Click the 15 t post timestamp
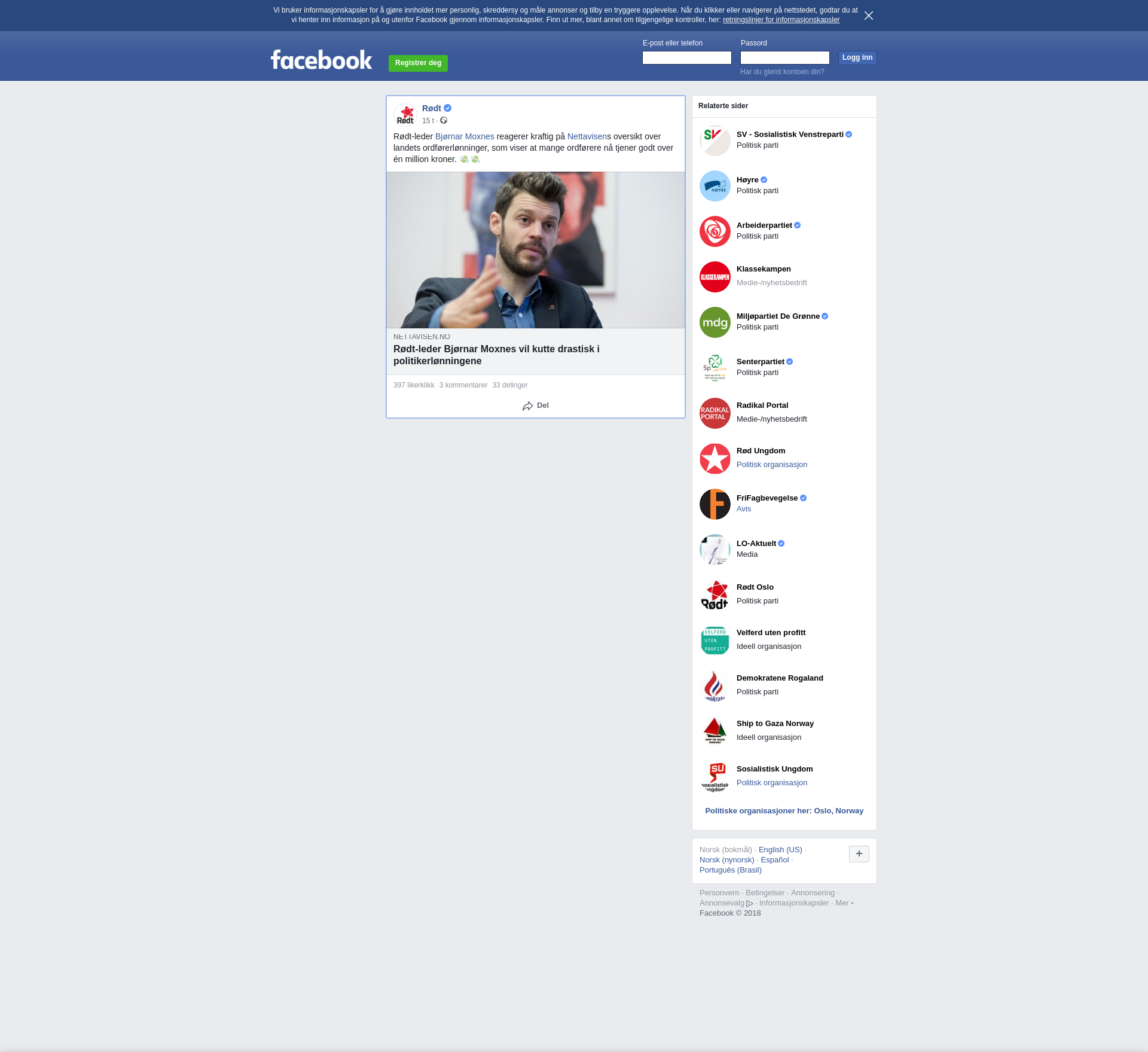Viewport: 1148px width, 1052px height. (428, 121)
